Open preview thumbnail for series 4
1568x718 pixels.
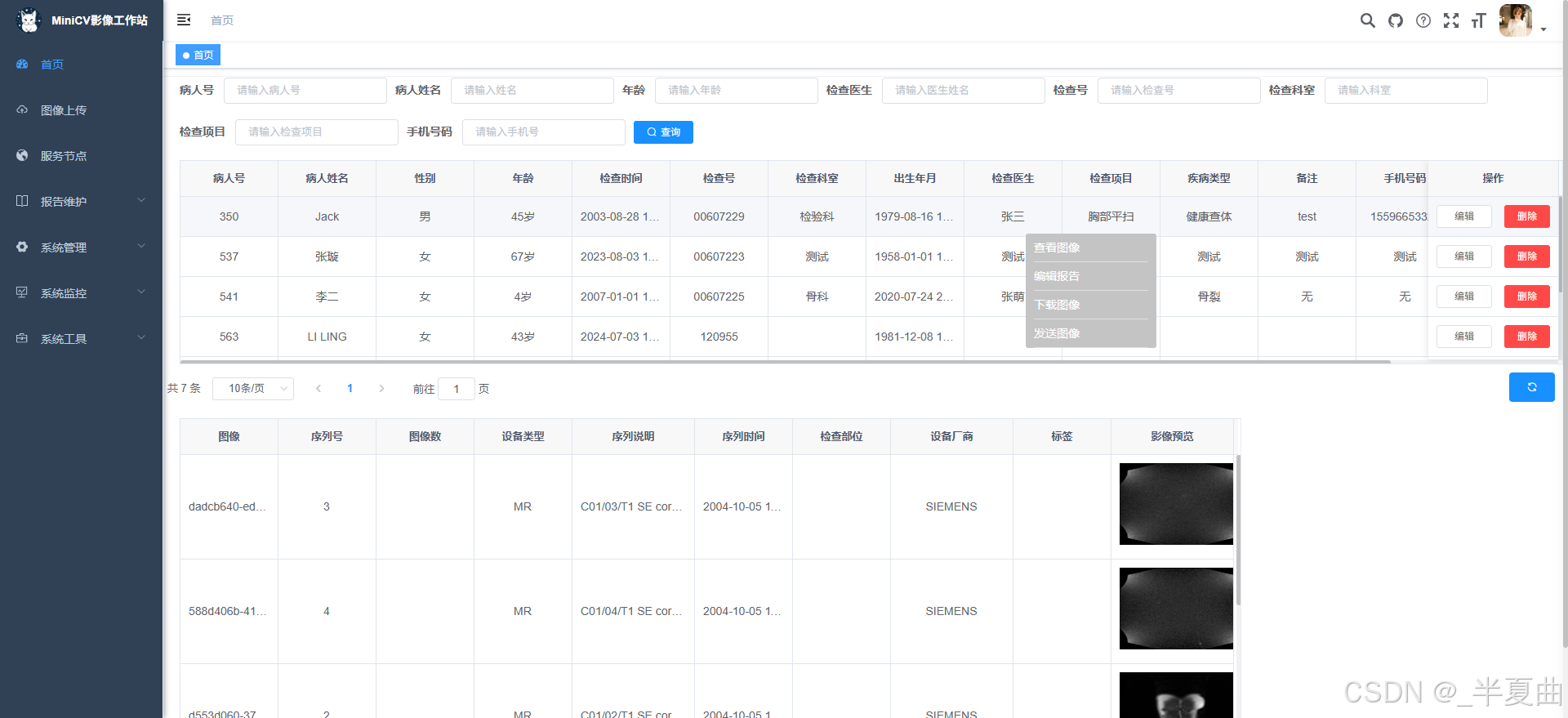[1176, 609]
